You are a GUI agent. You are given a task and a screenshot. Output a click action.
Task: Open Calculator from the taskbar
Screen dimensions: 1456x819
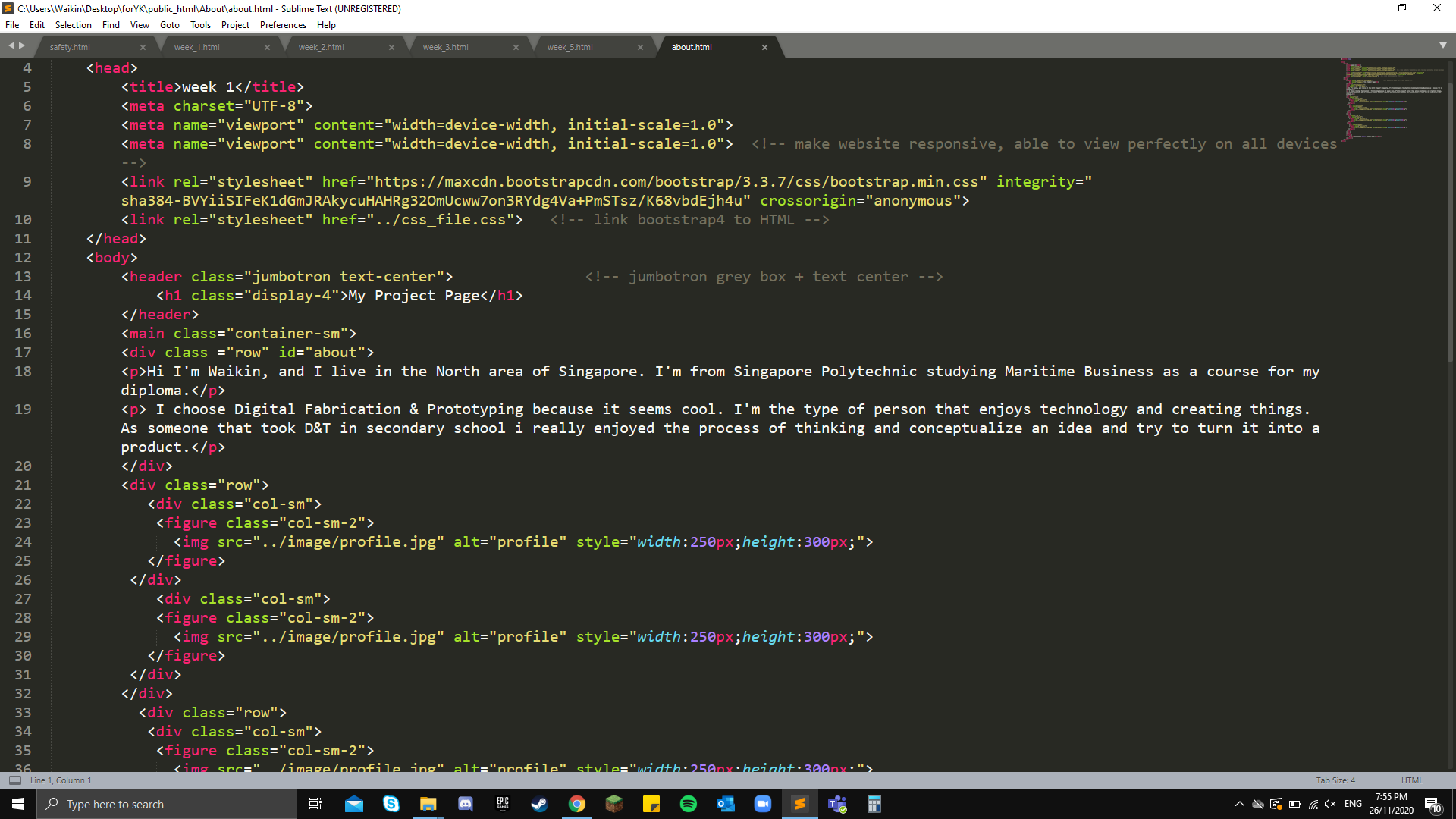pos(874,804)
